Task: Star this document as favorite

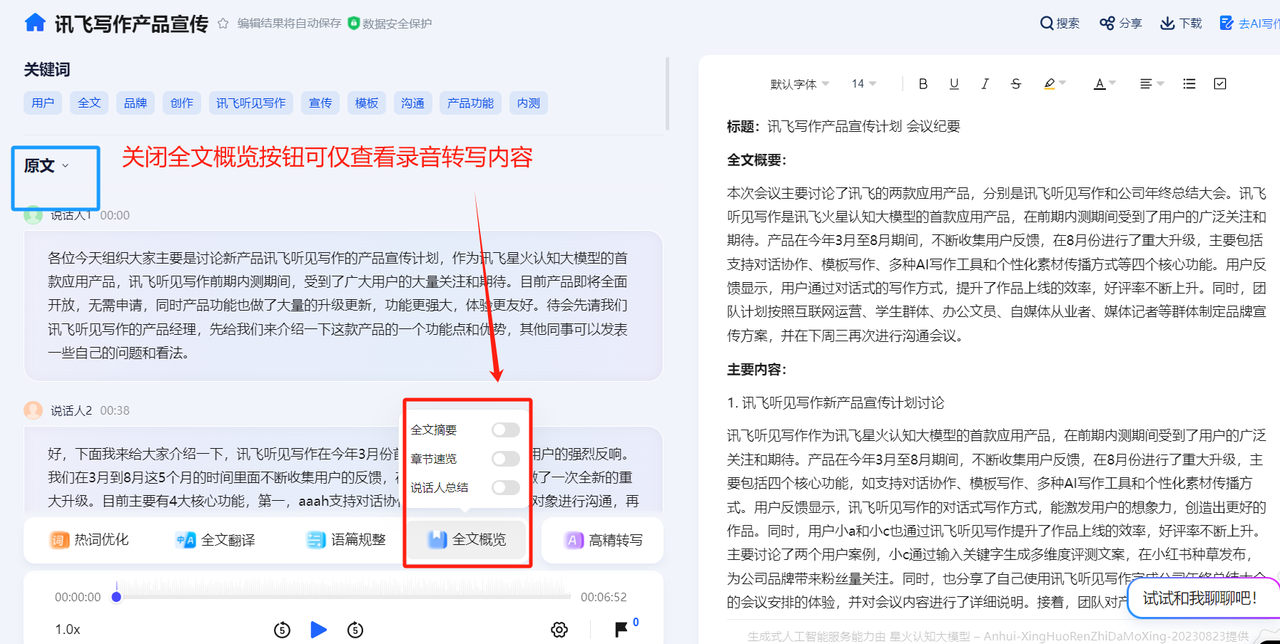Action: 223,23
